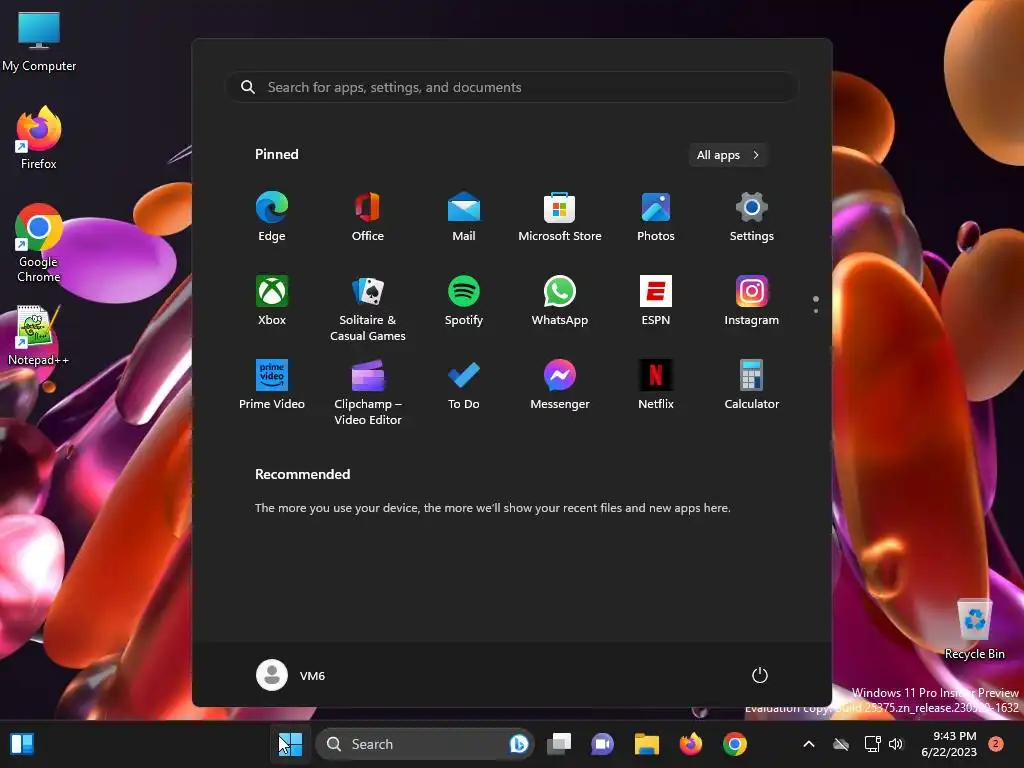The width and height of the screenshot is (1024, 768).
Task: Launch Prime Video app
Action: coord(272,385)
